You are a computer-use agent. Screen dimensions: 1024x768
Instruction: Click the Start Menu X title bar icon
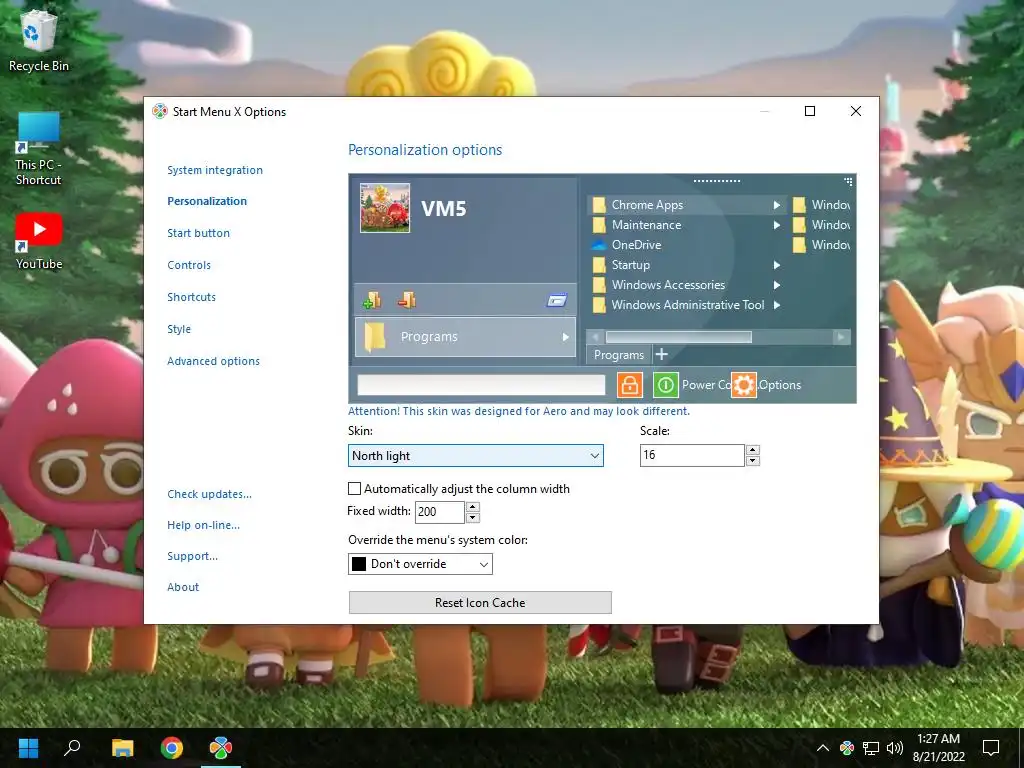pos(159,111)
